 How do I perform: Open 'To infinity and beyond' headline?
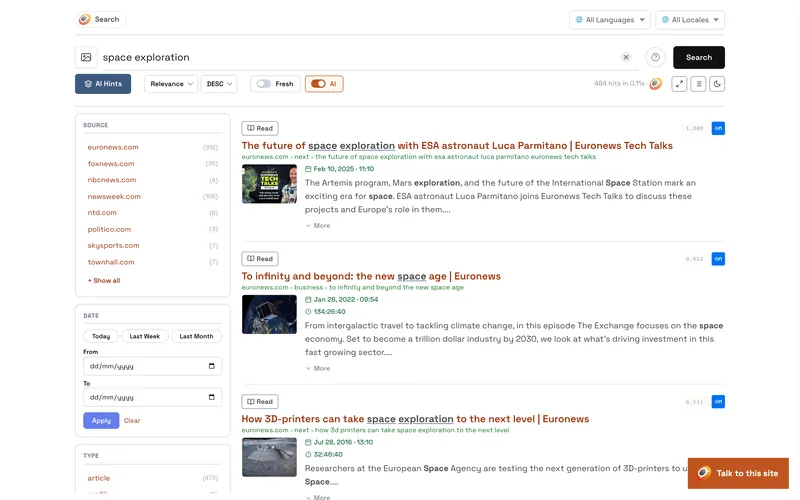click(x=371, y=276)
